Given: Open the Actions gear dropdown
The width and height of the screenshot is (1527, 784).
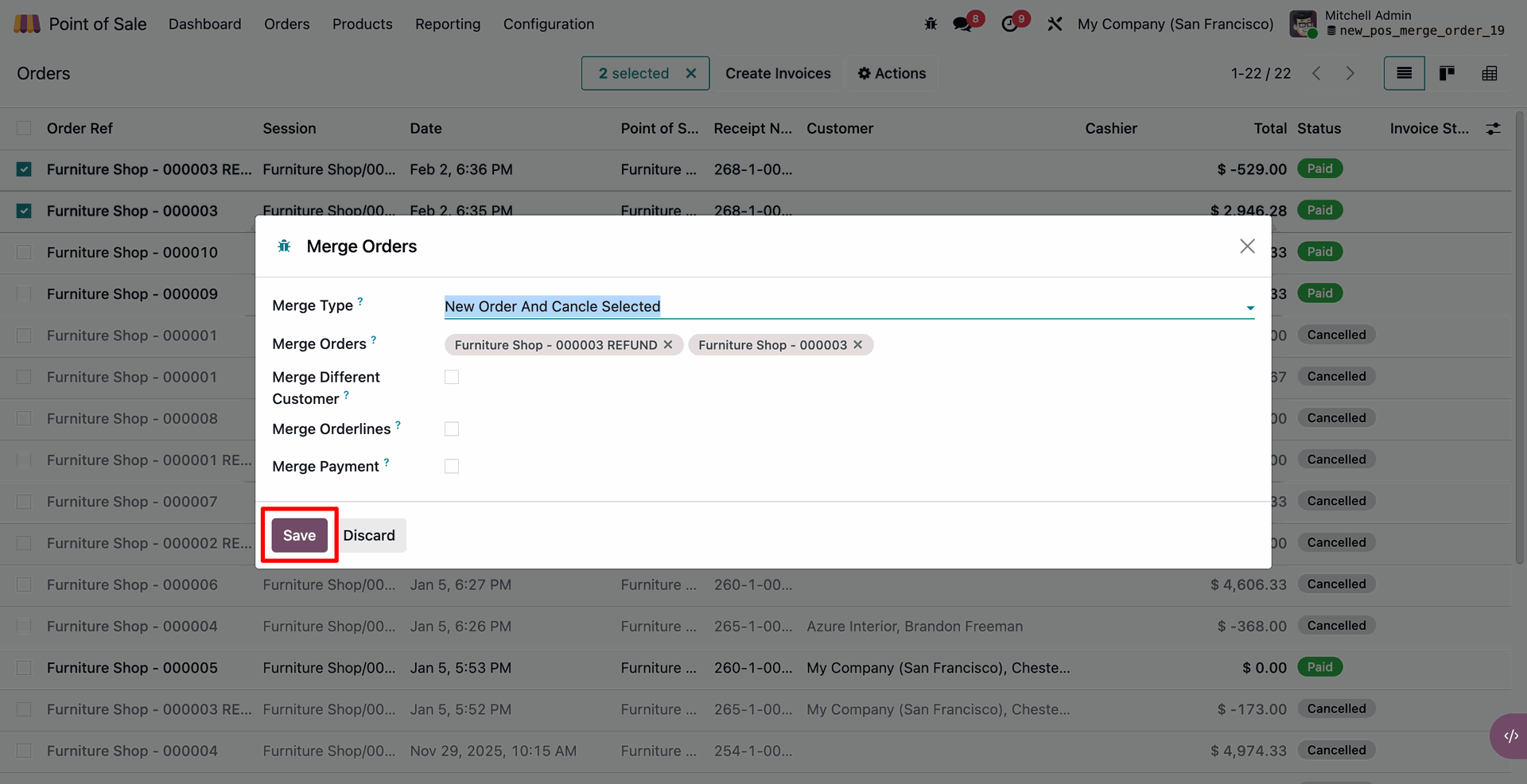Looking at the screenshot, I should pyautogui.click(x=892, y=73).
